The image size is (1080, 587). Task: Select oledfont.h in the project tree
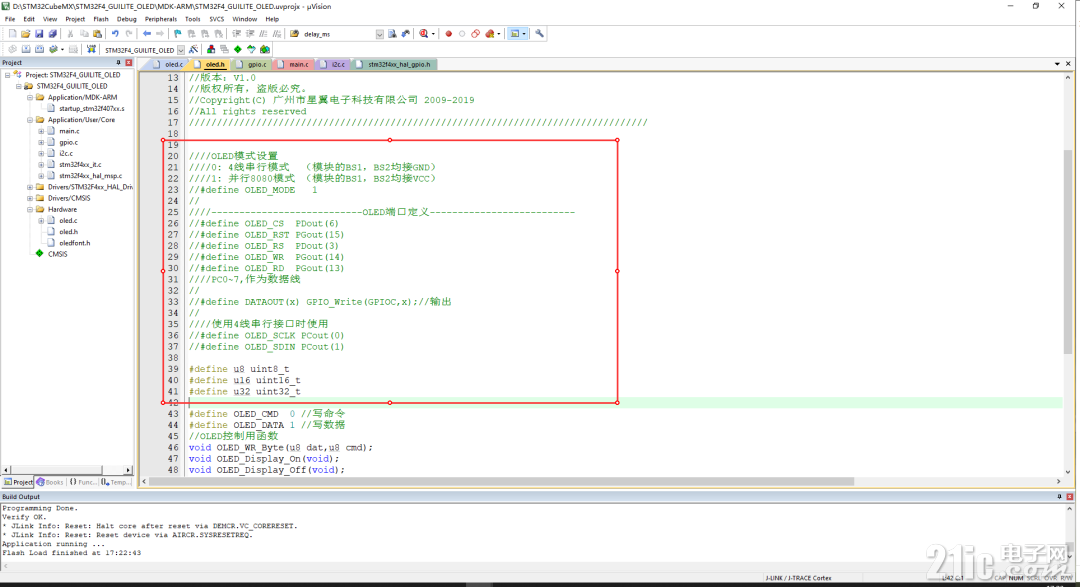tap(74, 243)
